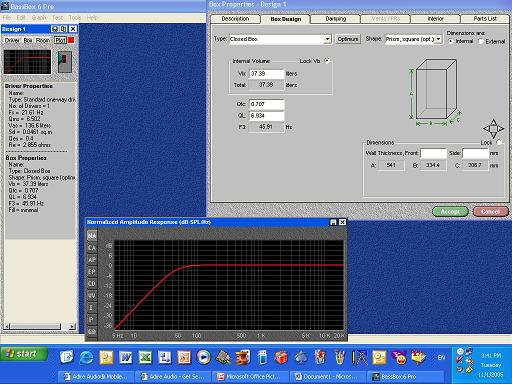Open the EP graph view
The height and width of the screenshot is (384, 512).
(x=92, y=272)
